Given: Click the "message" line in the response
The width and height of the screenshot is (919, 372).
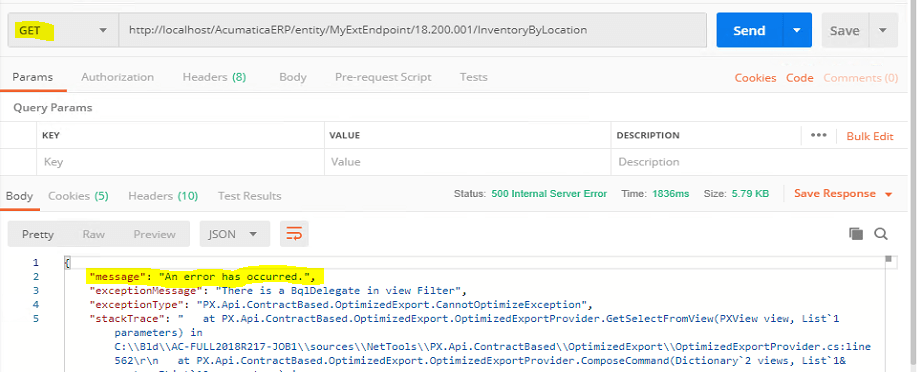Looking at the screenshot, I should point(203,276).
